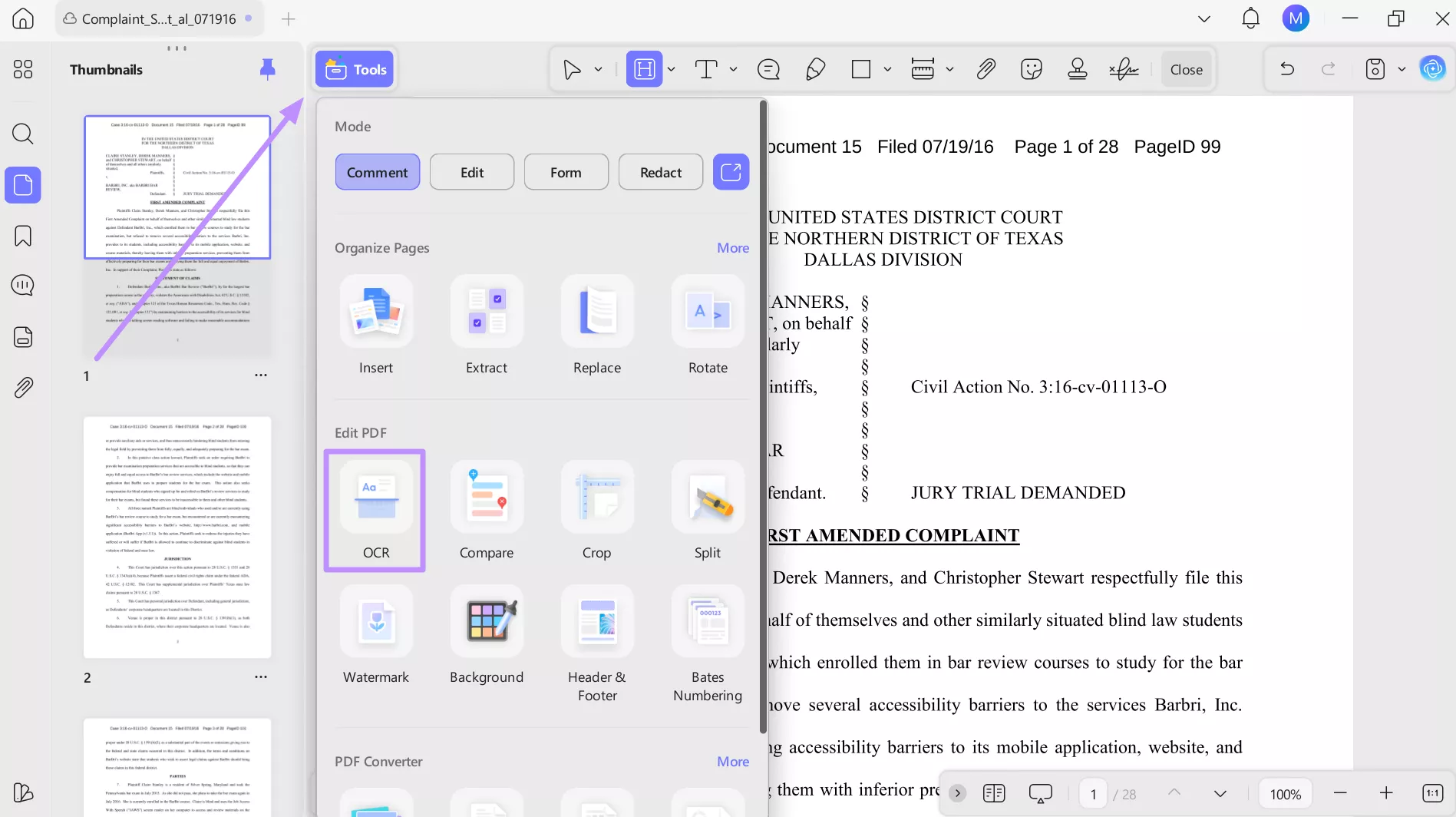Attach a file using the Attachment tool

tap(986, 68)
